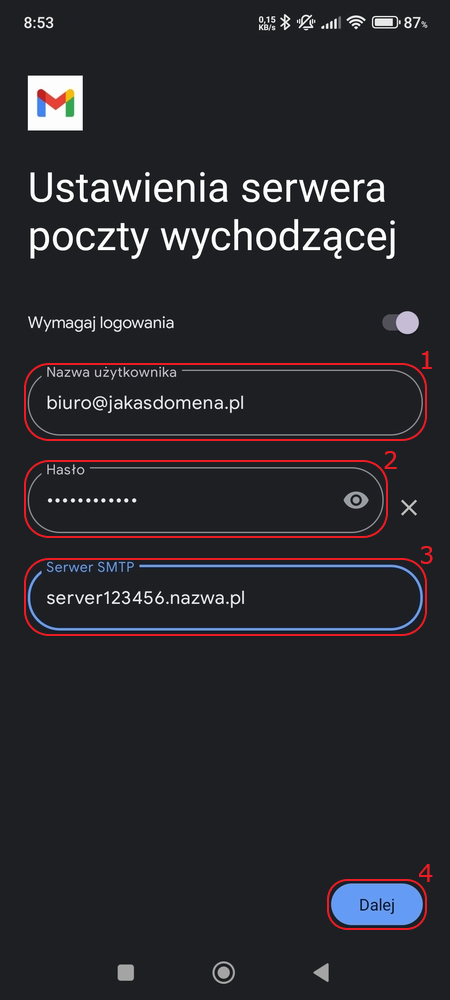This screenshot has width=450, height=1000.
Task: Tap the Android home circle icon
Action: pyautogui.click(x=223, y=972)
